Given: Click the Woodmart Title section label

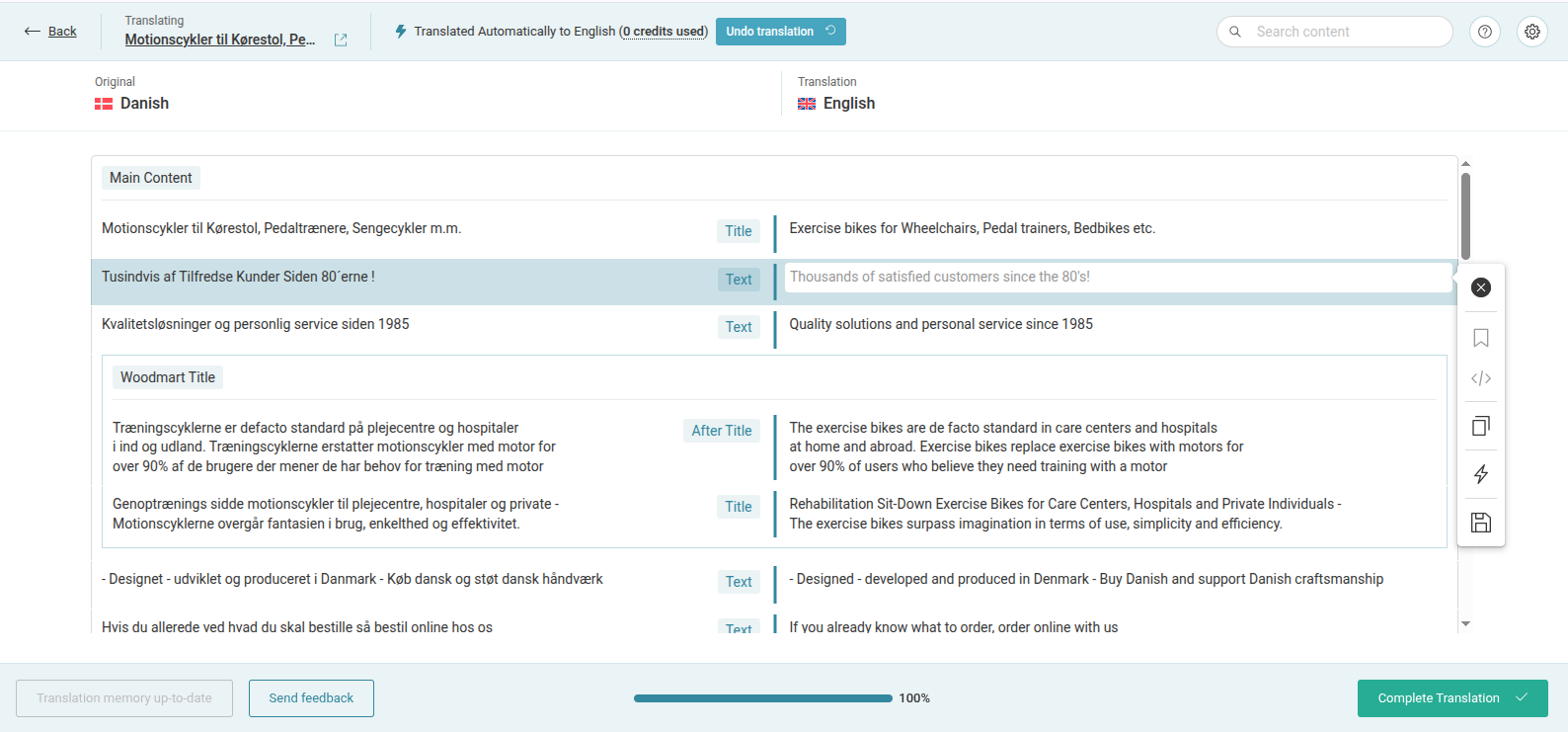Looking at the screenshot, I should click(x=168, y=377).
